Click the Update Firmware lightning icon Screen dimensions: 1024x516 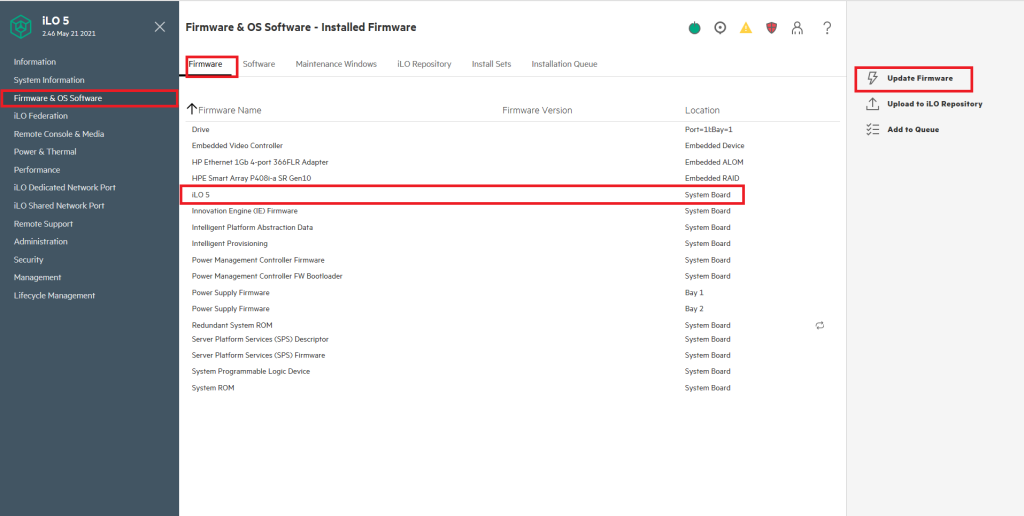872,78
